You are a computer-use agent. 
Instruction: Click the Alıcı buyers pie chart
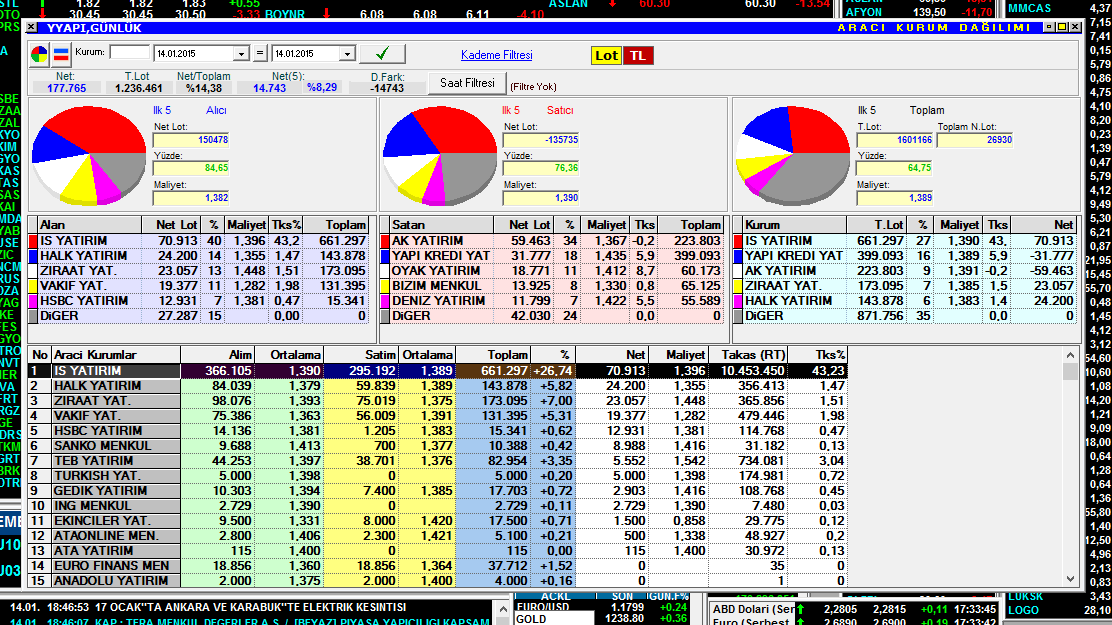pos(91,154)
